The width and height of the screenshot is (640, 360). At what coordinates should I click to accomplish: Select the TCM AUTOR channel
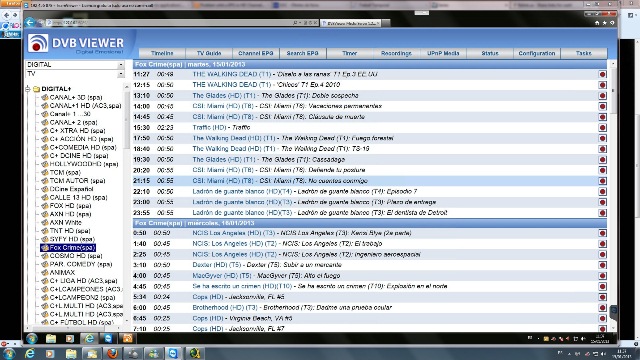coord(77,180)
